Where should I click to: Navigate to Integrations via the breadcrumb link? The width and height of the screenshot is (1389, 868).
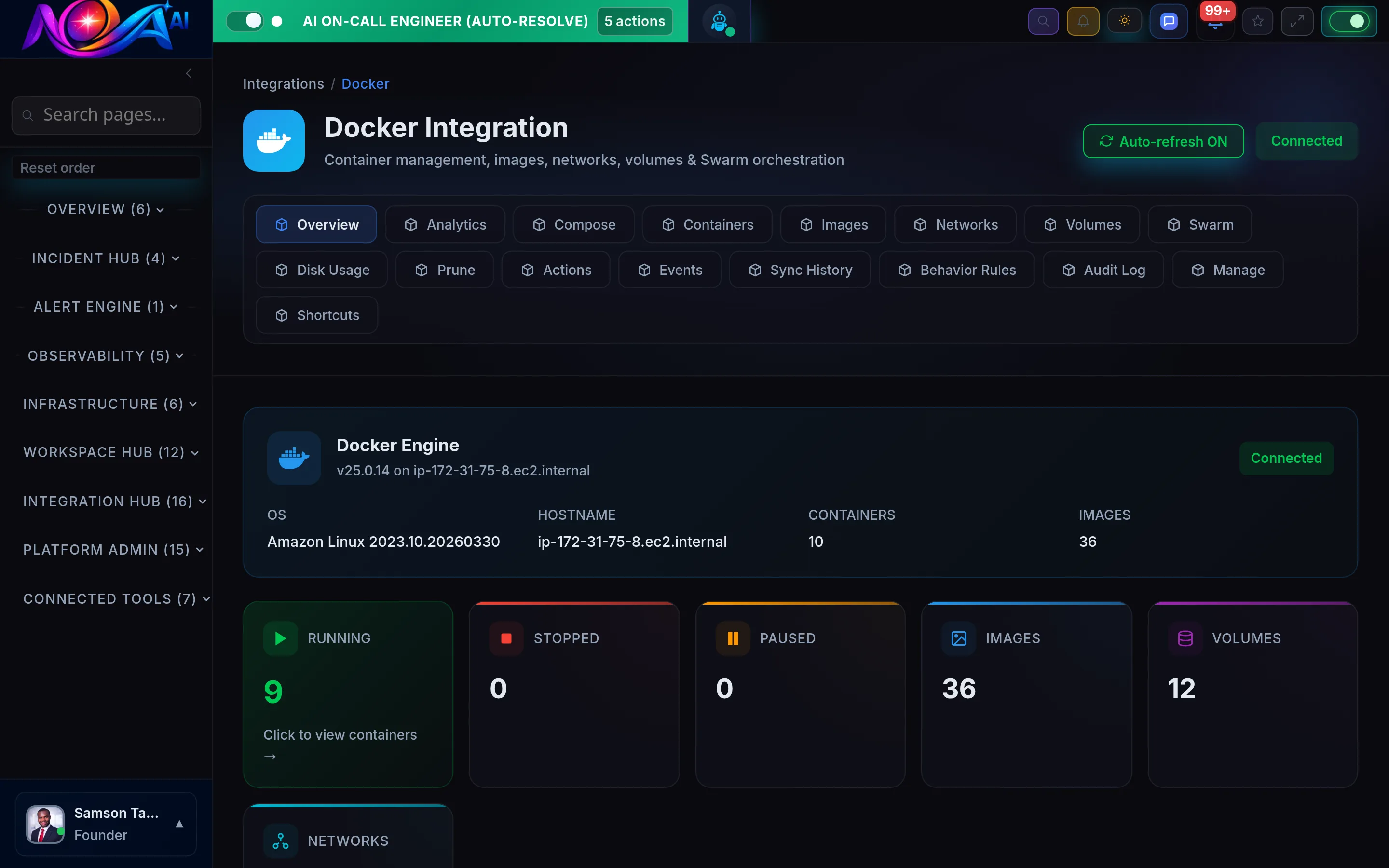284,84
